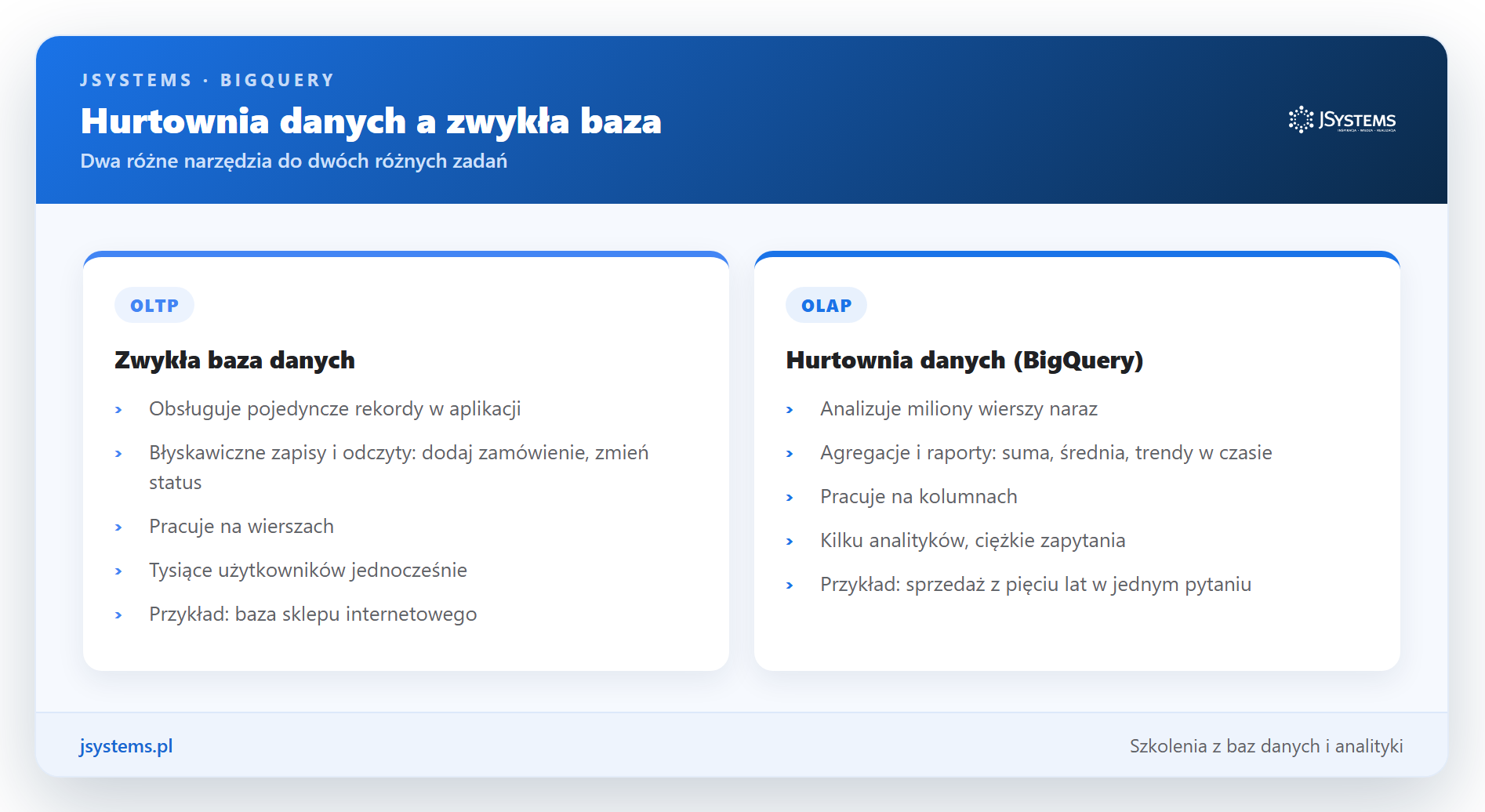This screenshot has width=1485, height=812.
Task: Click the chevron beside "Obsługuje pojedyncze rekordy"
Action: click(x=118, y=410)
